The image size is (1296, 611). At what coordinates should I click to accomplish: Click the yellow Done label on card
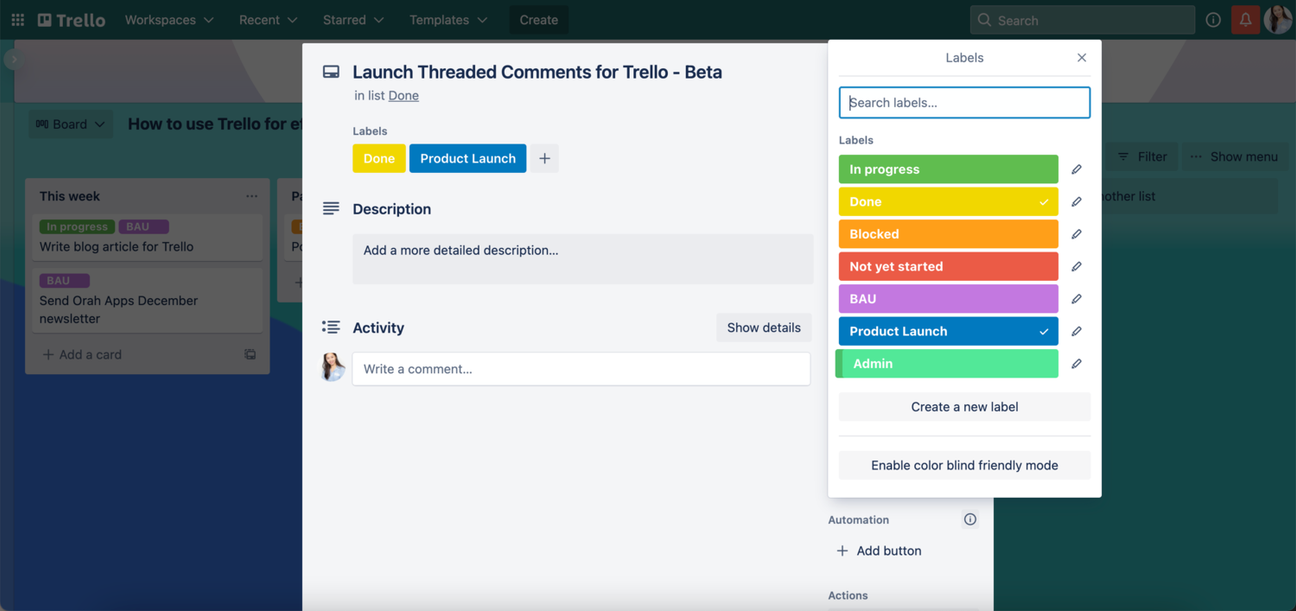tap(379, 158)
